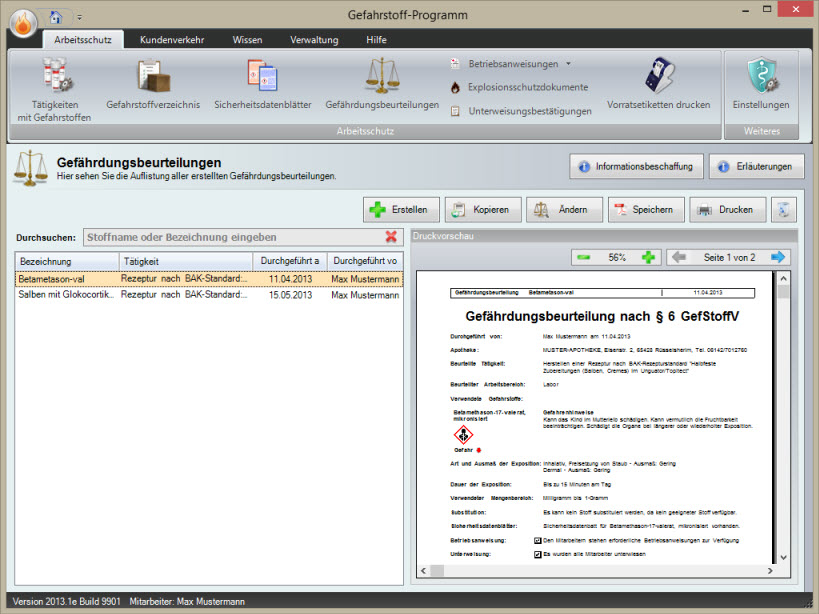Click the preview vertical scrollbar up arrow
This screenshot has height=614, width=819.
click(783, 279)
